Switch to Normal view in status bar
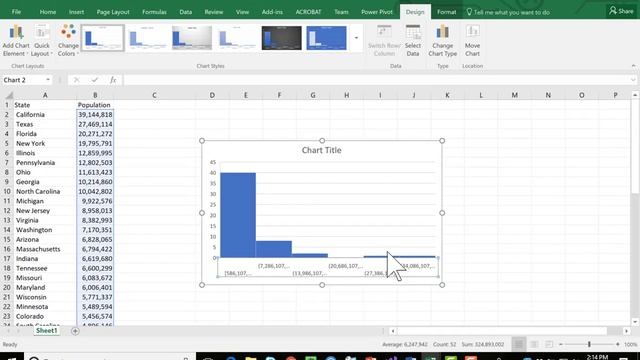Viewport: 640px width, 360px height. 518,344
